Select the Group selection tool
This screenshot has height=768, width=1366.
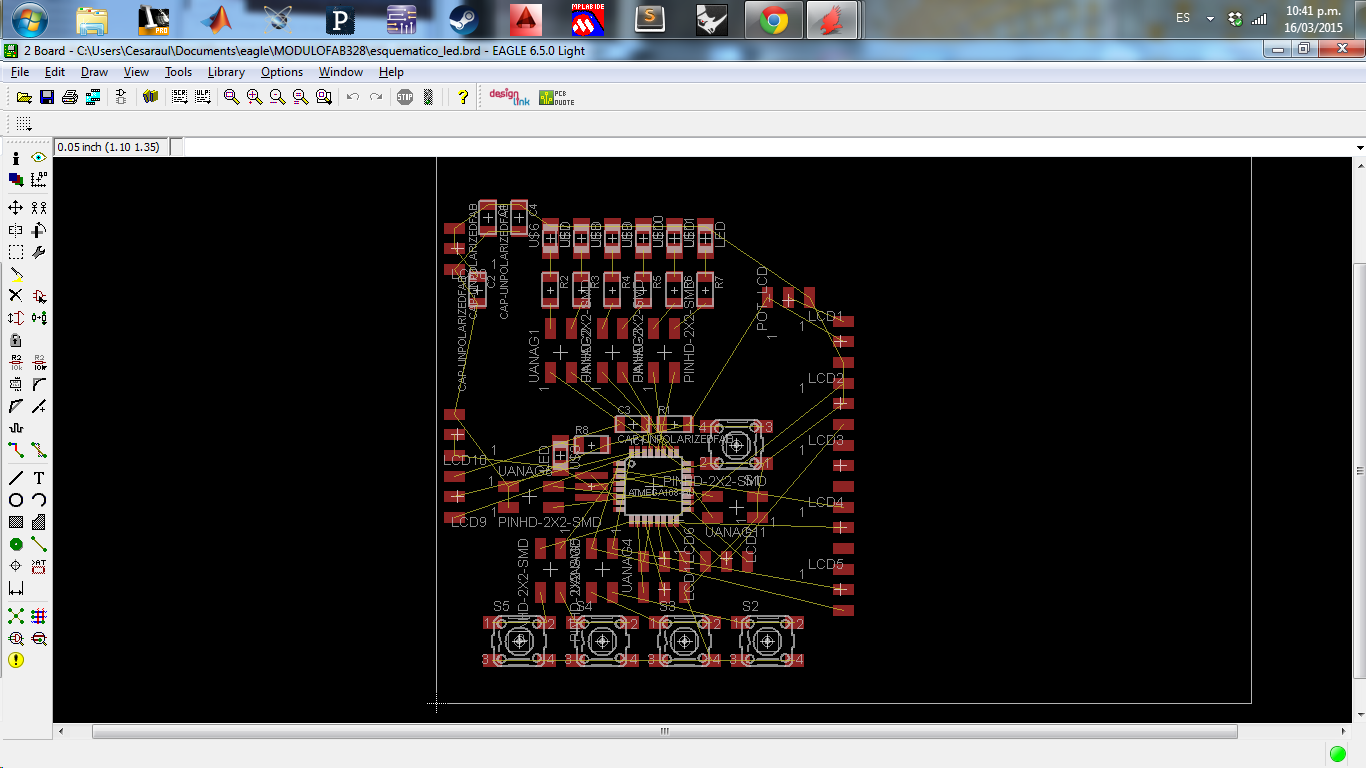pyautogui.click(x=16, y=252)
